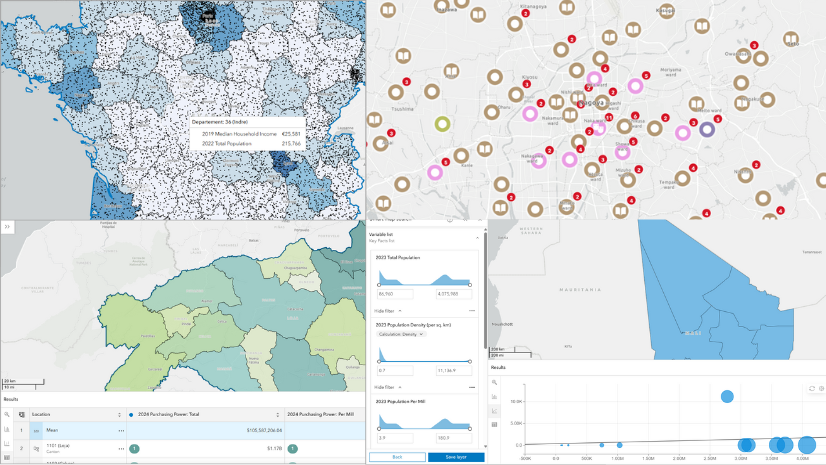The height and width of the screenshot is (465, 826).
Task: Click tooltip title Département: 36 (Indre)
Action: pyautogui.click(x=219, y=122)
